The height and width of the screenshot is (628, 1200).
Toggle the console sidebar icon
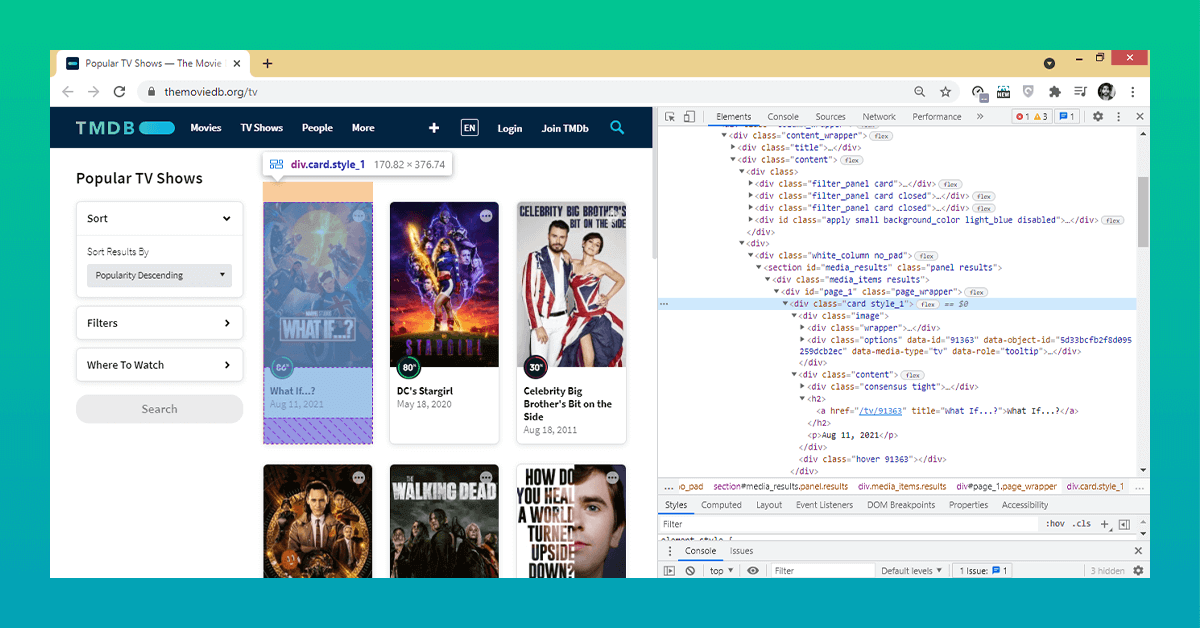click(x=670, y=571)
